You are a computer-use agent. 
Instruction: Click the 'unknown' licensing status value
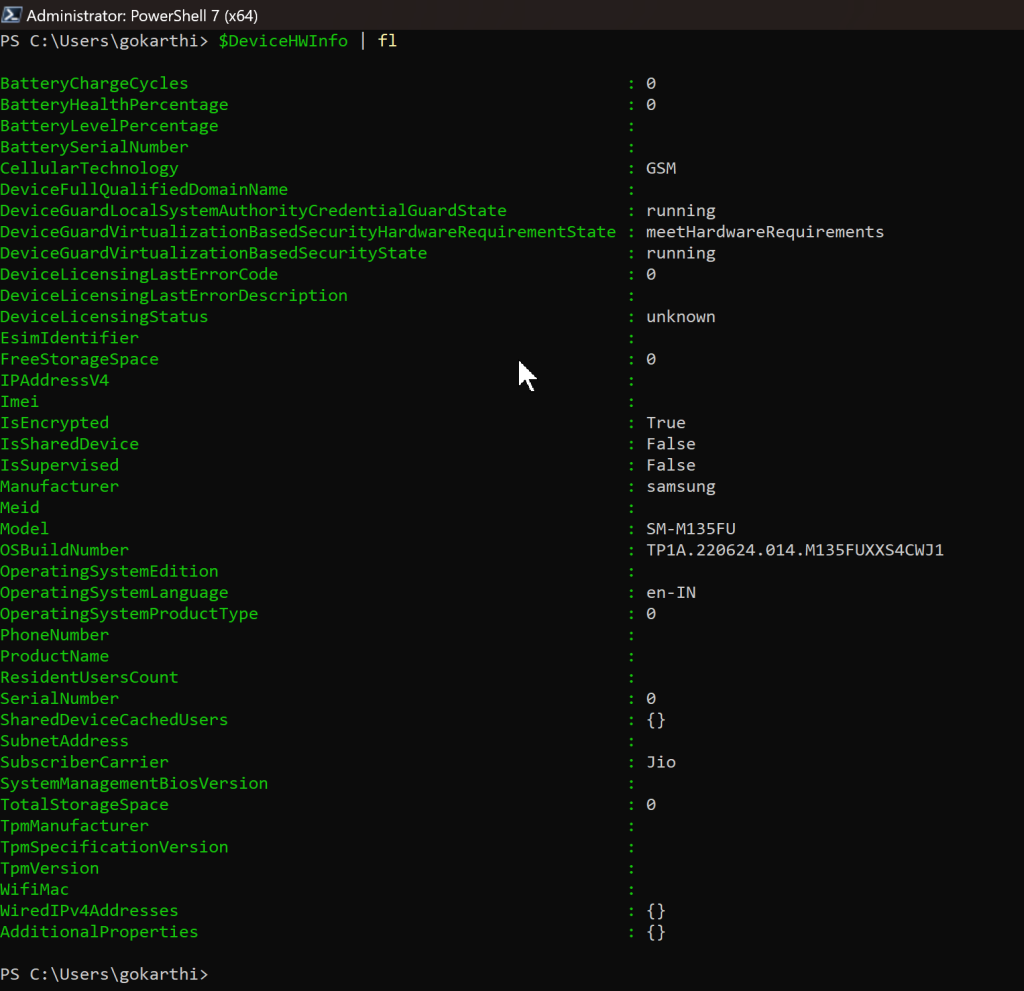(x=680, y=317)
